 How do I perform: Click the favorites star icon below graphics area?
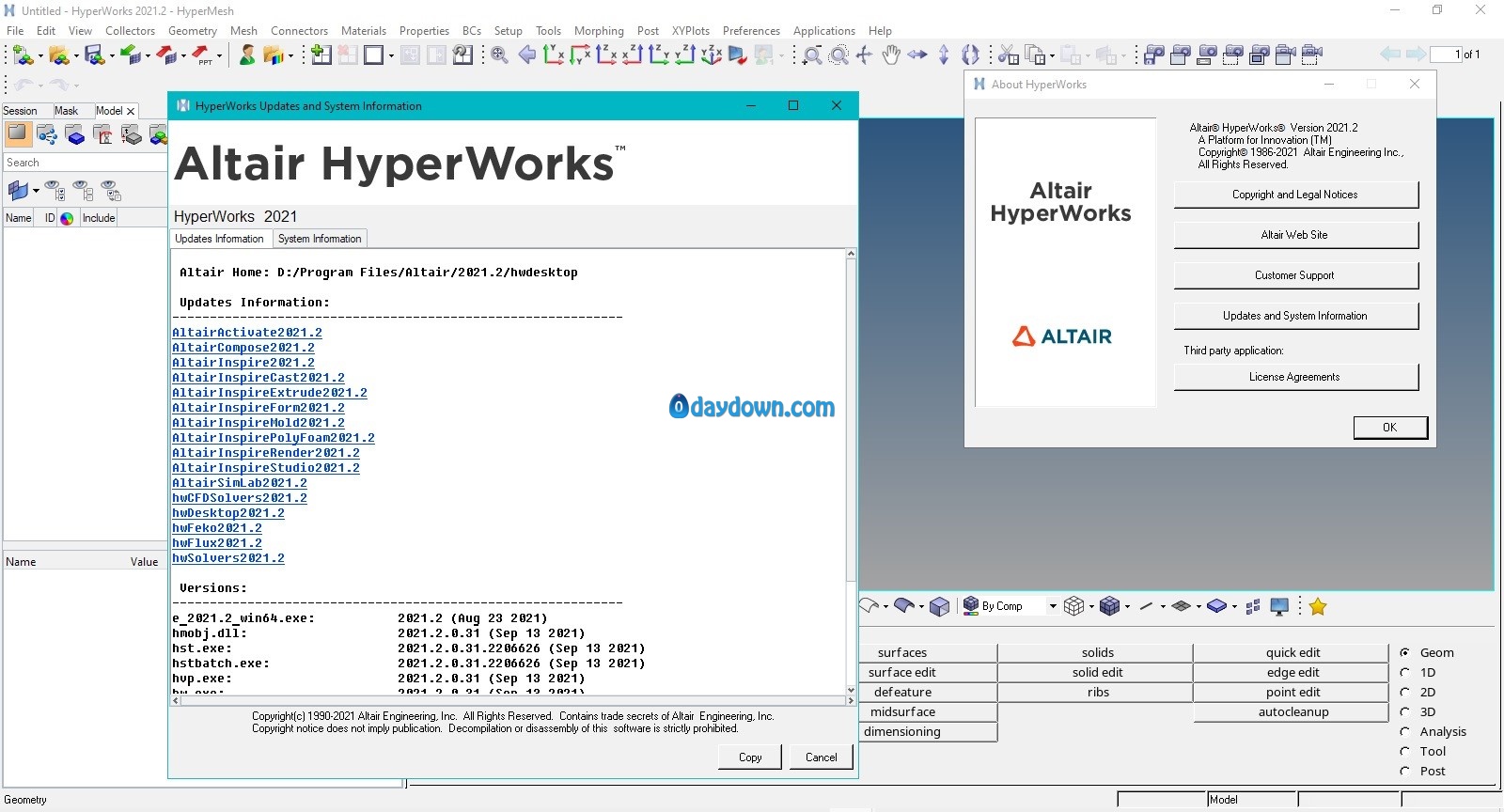pyautogui.click(x=1318, y=606)
